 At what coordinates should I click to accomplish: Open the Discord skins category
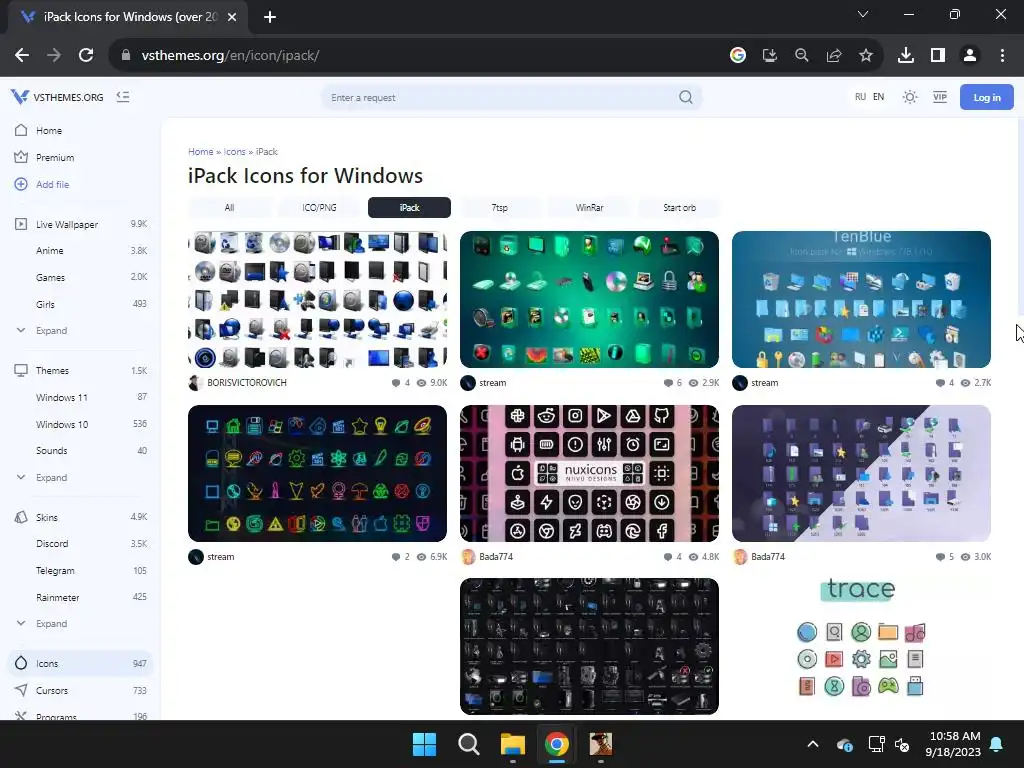click(x=52, y=543)
